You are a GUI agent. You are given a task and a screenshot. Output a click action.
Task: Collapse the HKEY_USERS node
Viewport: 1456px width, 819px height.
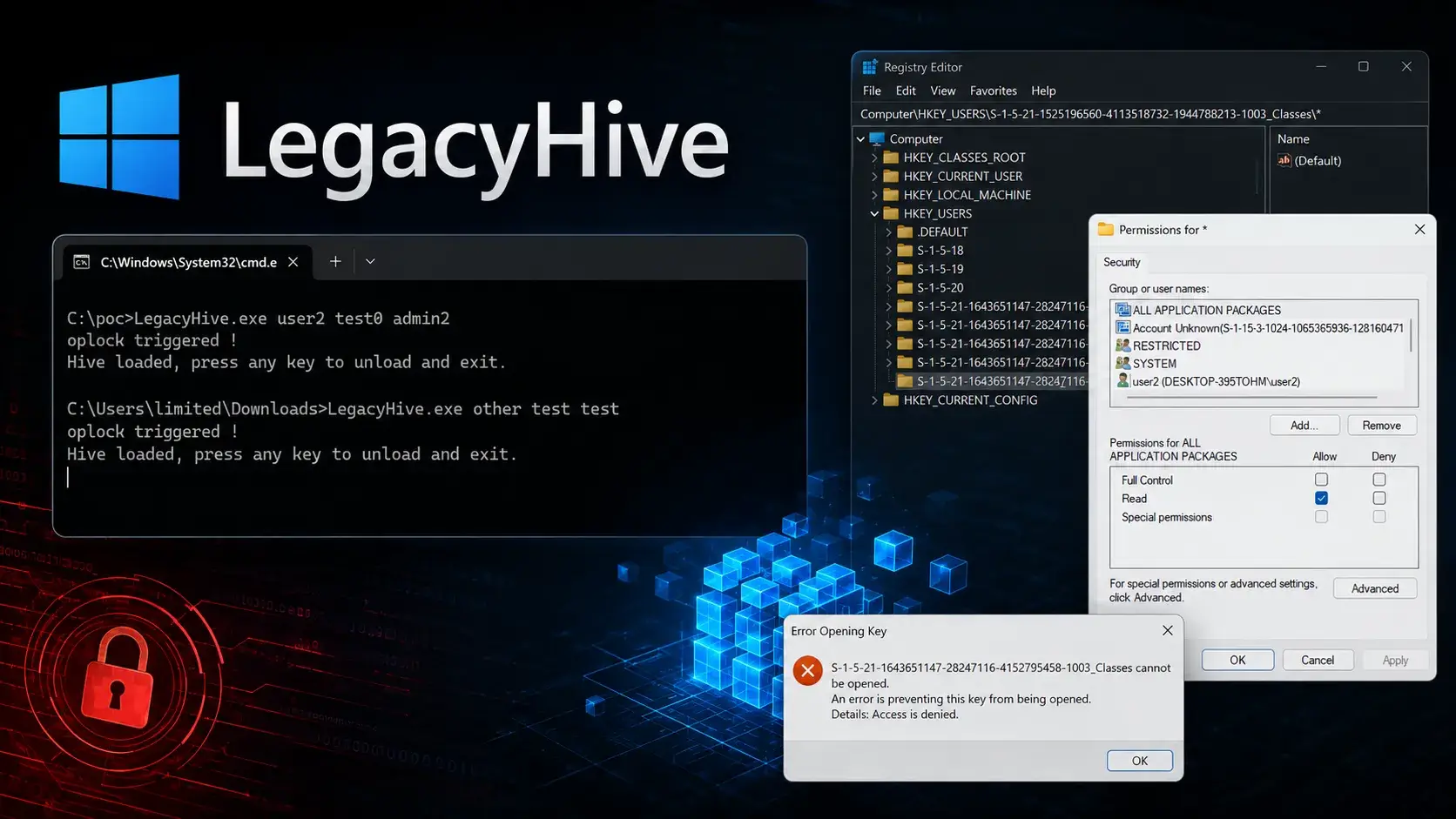pos(874,213)
